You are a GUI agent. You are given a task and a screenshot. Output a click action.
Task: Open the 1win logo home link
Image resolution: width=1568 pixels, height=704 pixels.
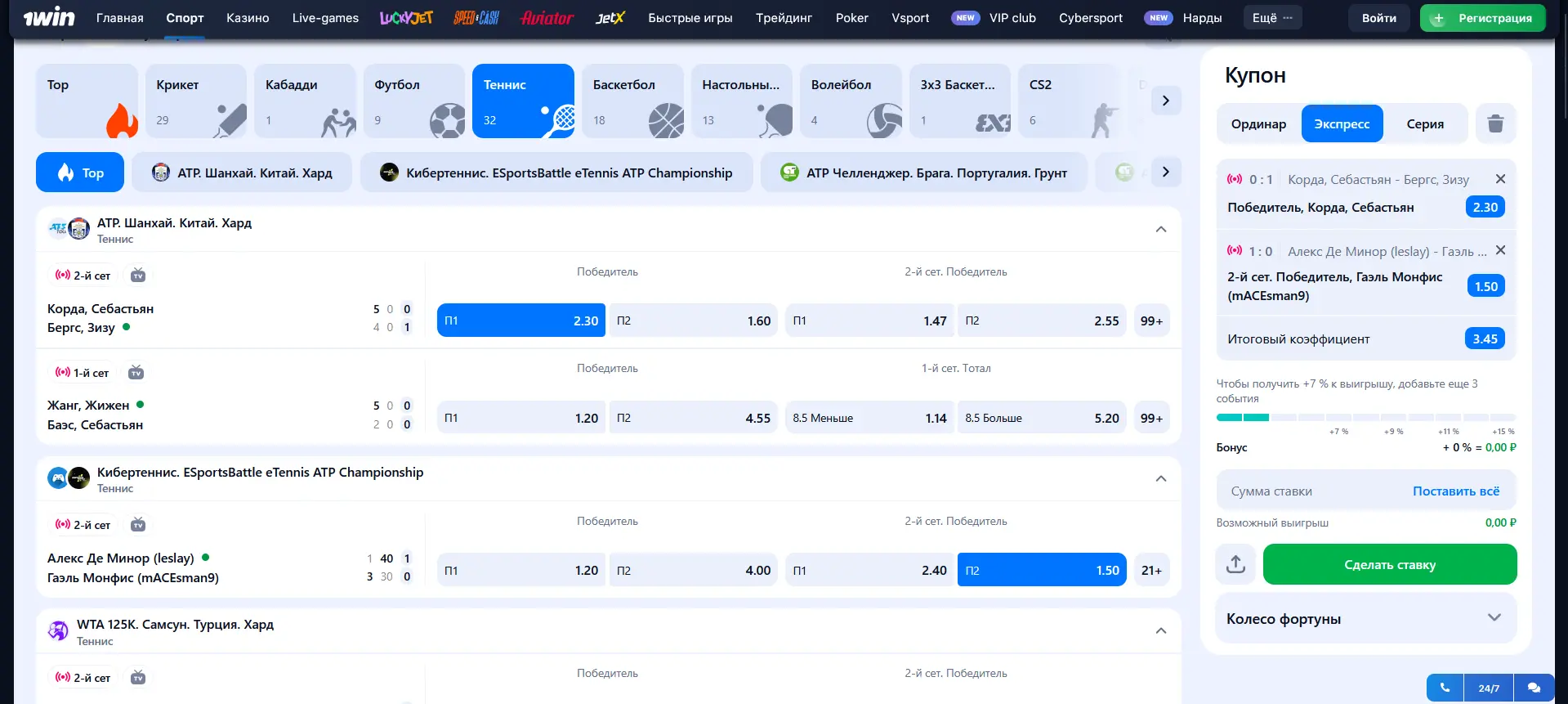[49, 17]
